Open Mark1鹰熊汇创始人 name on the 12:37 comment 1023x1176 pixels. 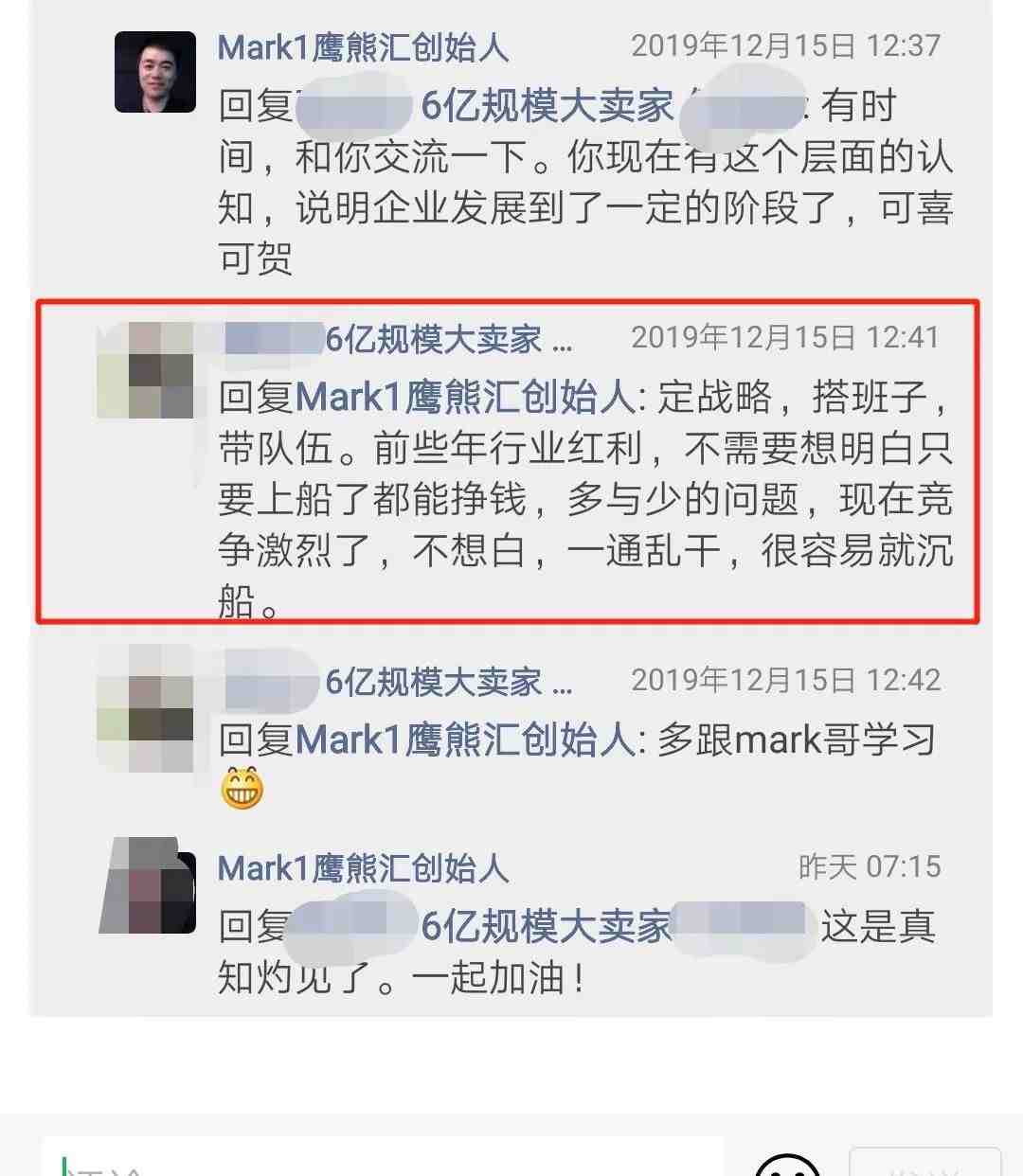tap(363, 47)
